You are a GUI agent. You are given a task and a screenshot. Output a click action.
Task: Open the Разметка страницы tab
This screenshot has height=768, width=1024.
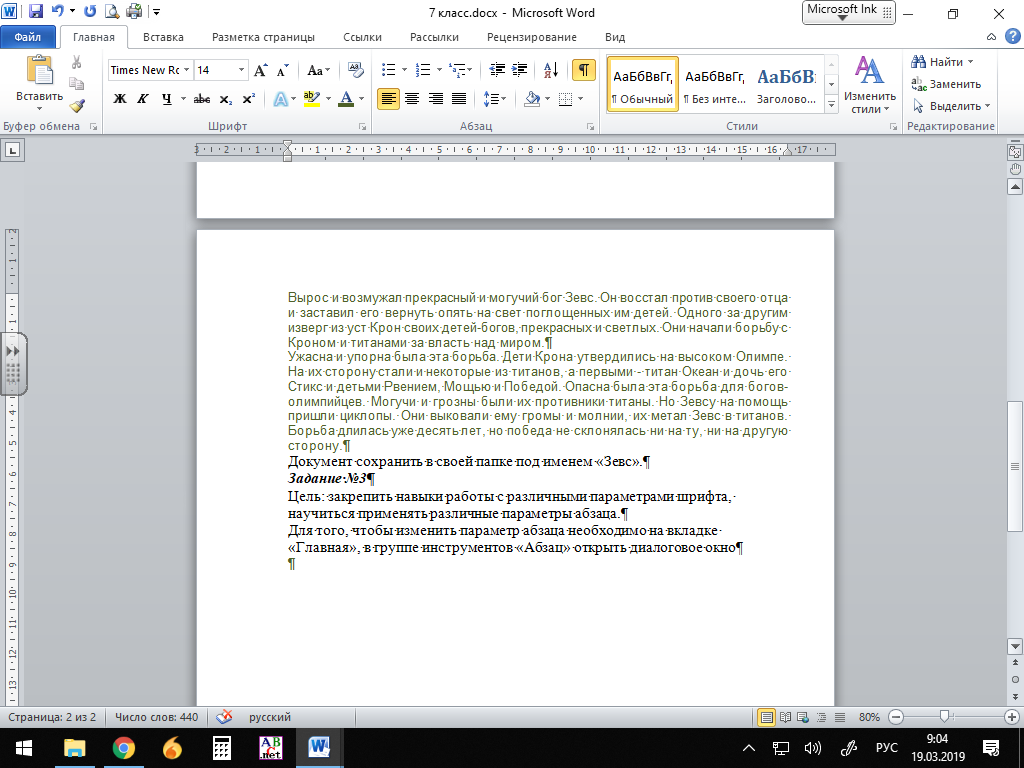coord(263,37)
